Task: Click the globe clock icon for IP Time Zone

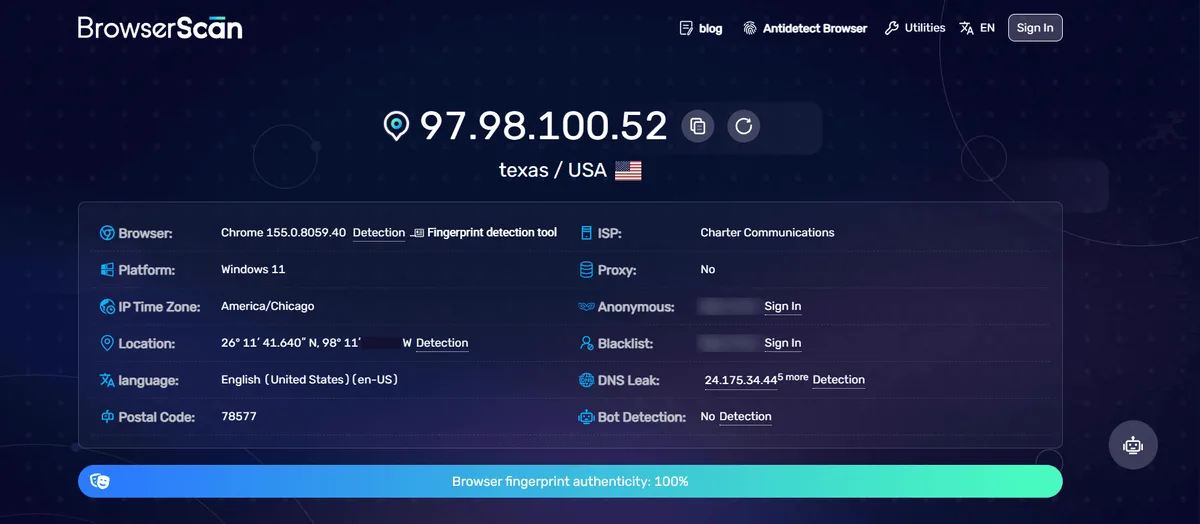Action: click(x=107, y=307)
